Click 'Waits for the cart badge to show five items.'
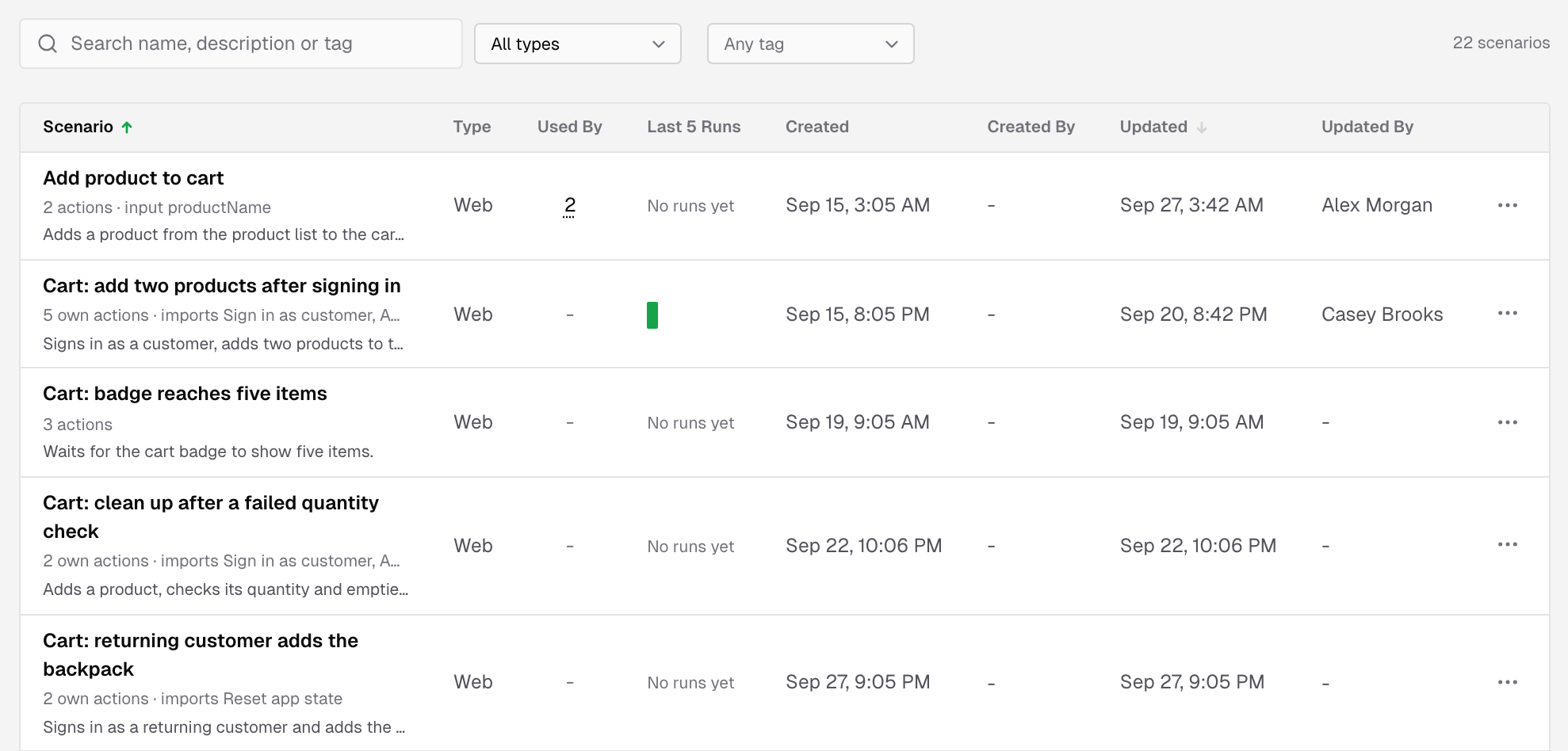This screenshot has height=751, width=1568. pyautogui.click(x=208, y=452)
